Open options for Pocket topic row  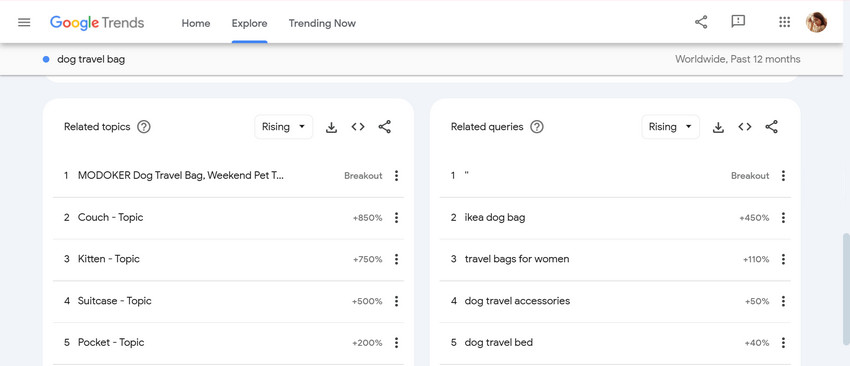pos(396,343)
